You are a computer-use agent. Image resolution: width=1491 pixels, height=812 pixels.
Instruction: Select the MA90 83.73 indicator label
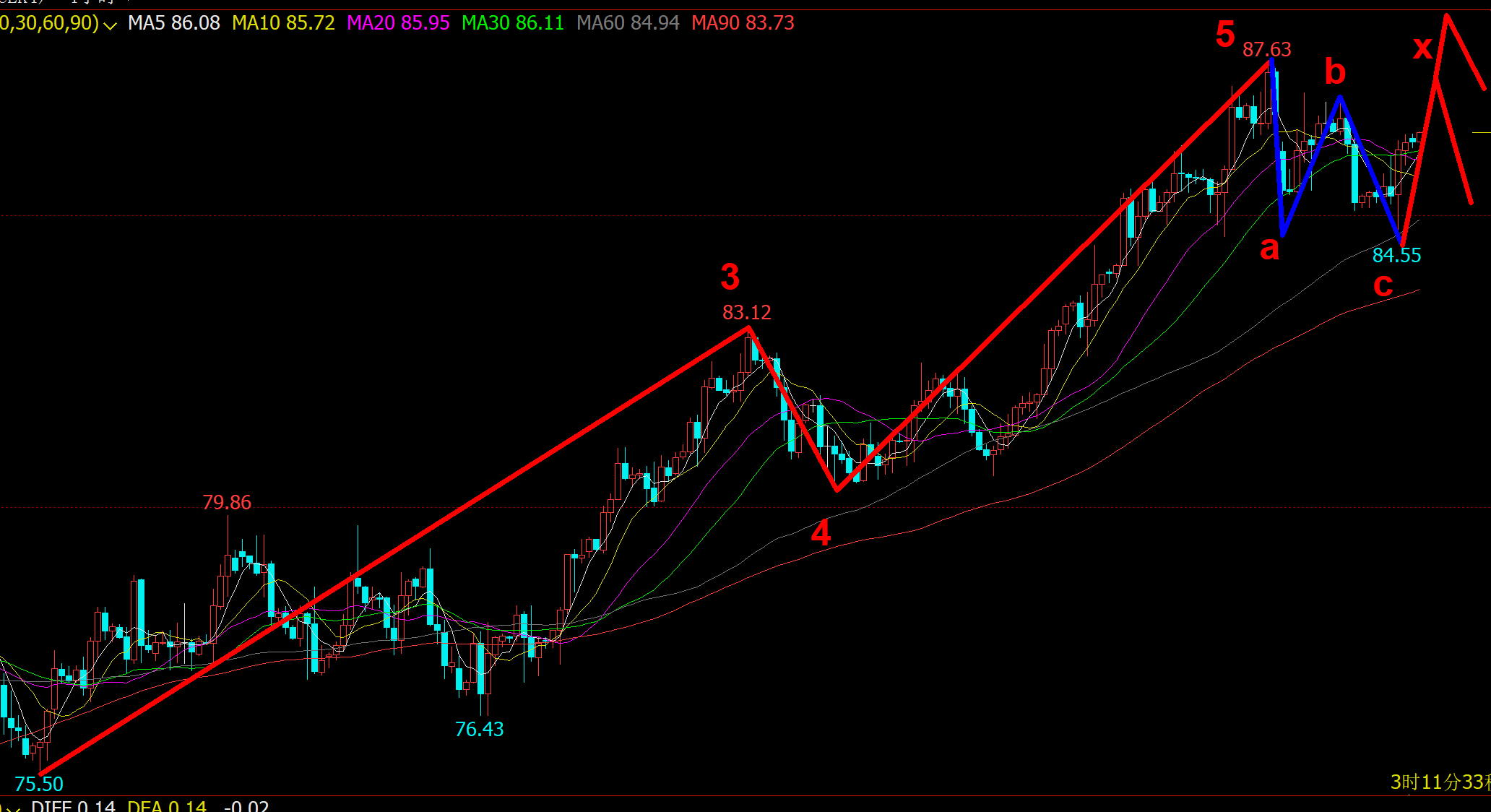click(x=743, y=23)
